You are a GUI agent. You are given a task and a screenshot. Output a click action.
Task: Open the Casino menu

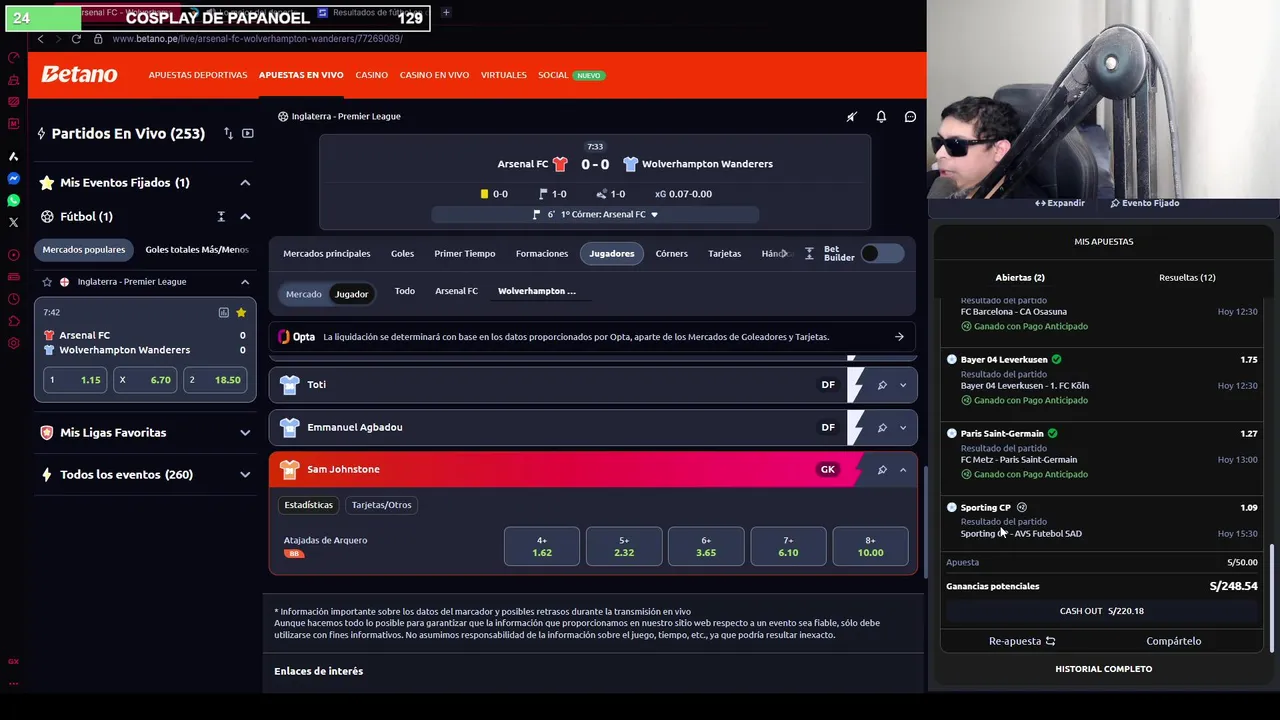point(372,75)
